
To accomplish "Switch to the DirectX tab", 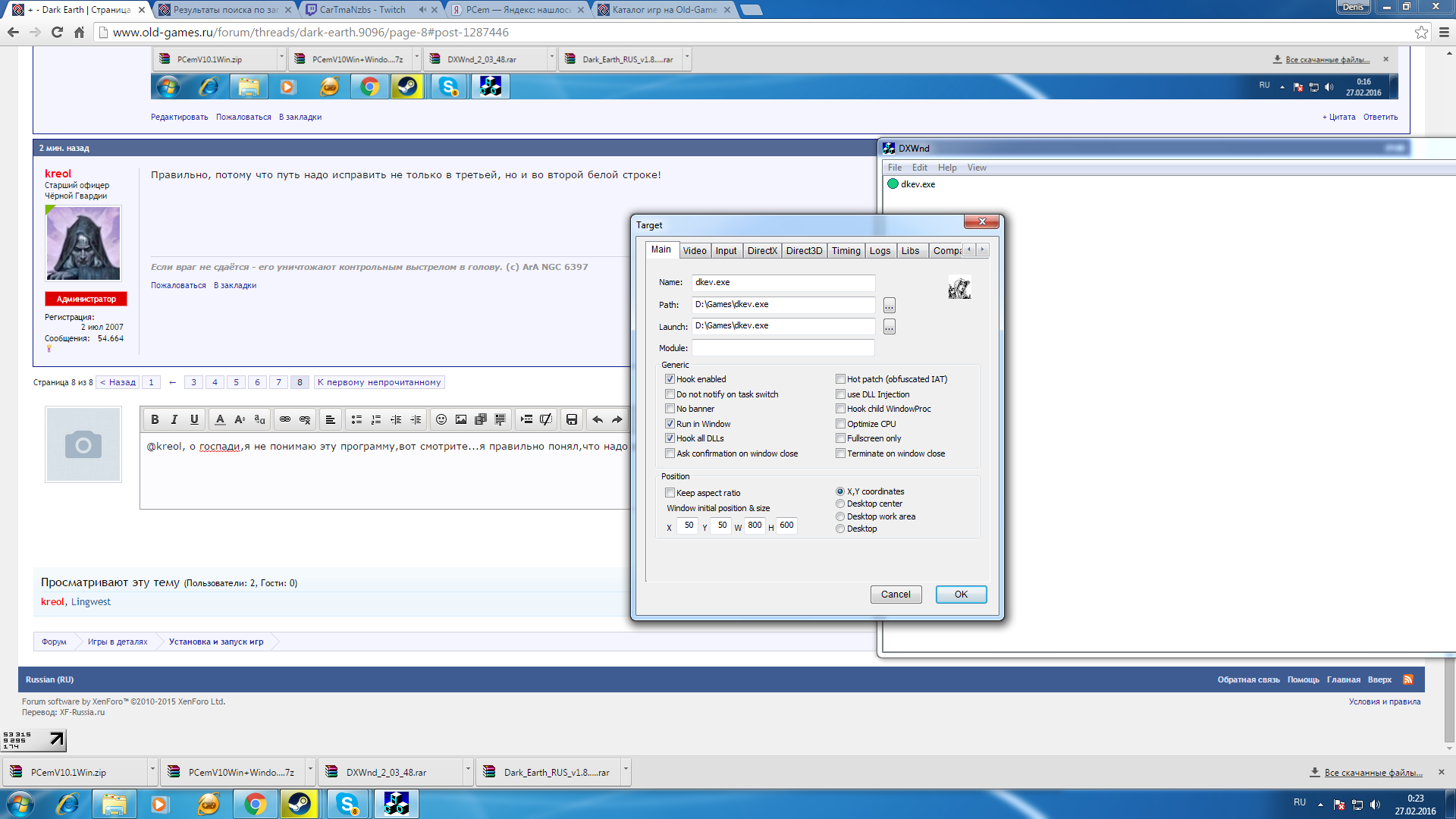I will point(761,251).
